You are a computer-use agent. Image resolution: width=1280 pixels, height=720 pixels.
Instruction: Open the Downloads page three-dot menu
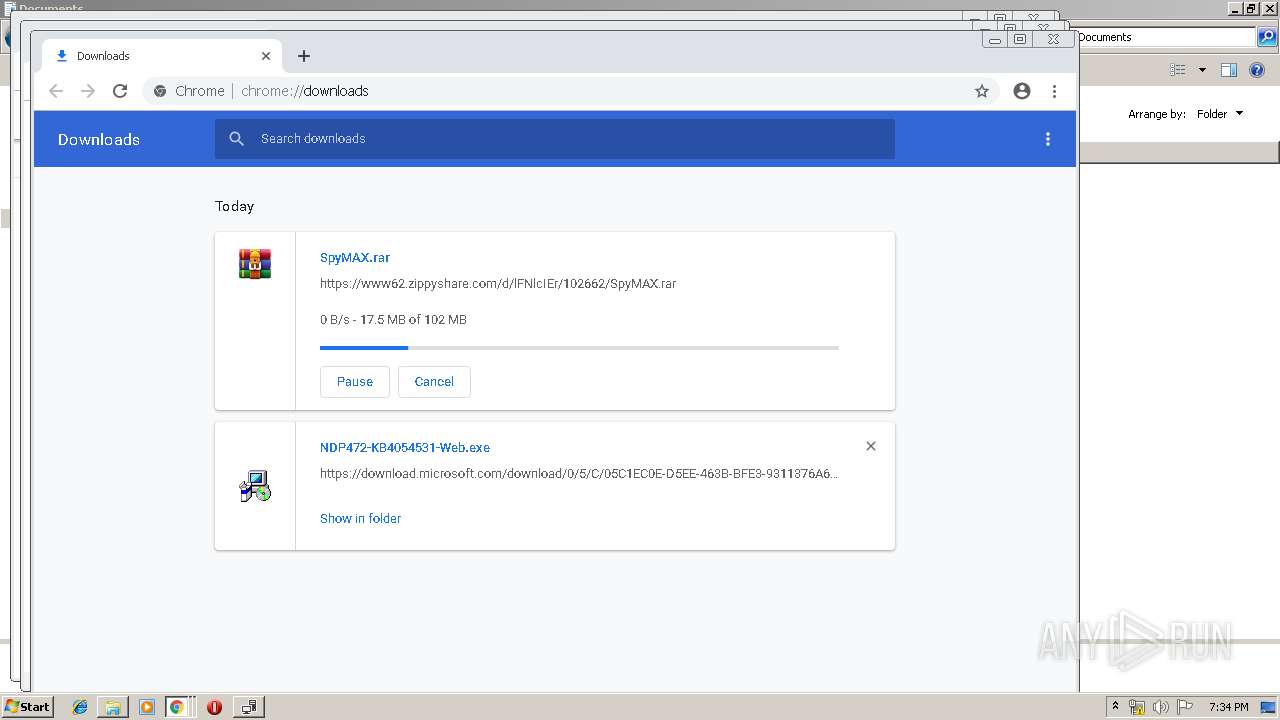[1048, 139]
